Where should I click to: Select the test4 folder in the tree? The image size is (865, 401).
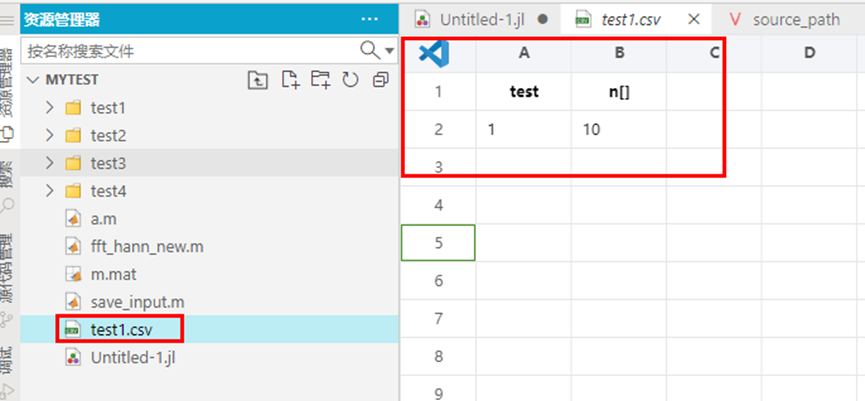(210, 191)
